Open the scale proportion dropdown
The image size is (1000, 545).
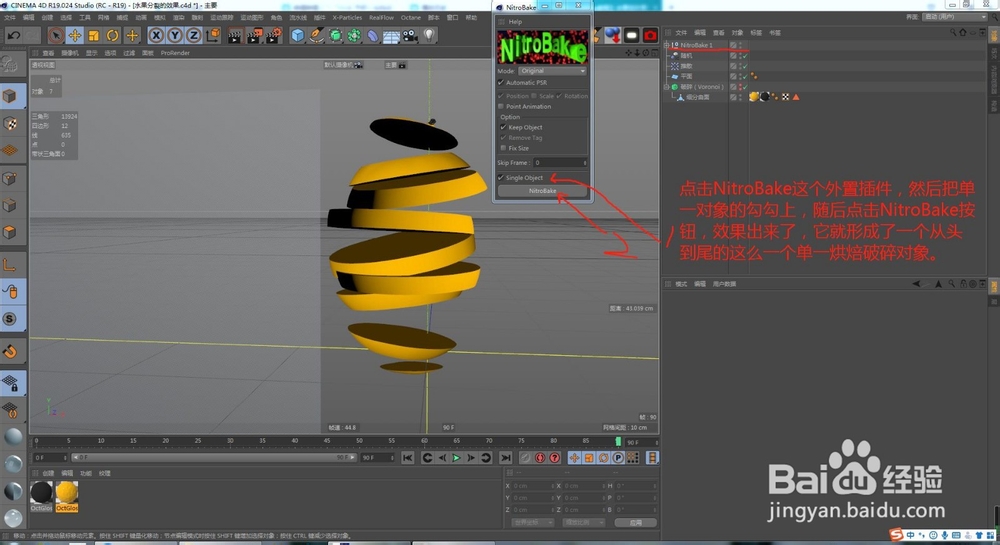coord(583,523)
